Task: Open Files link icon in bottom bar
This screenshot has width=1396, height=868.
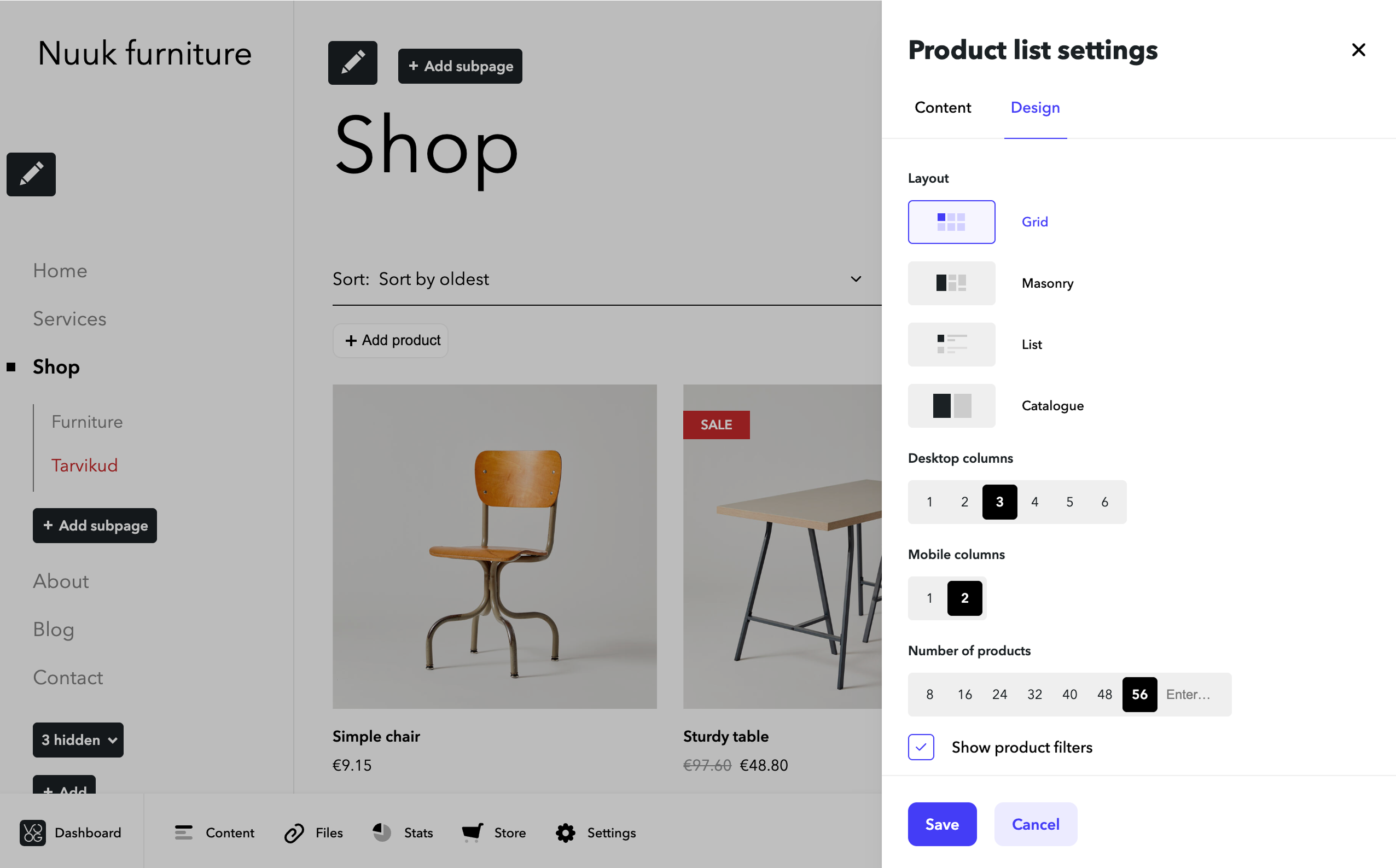Action: tap(294, 832)
